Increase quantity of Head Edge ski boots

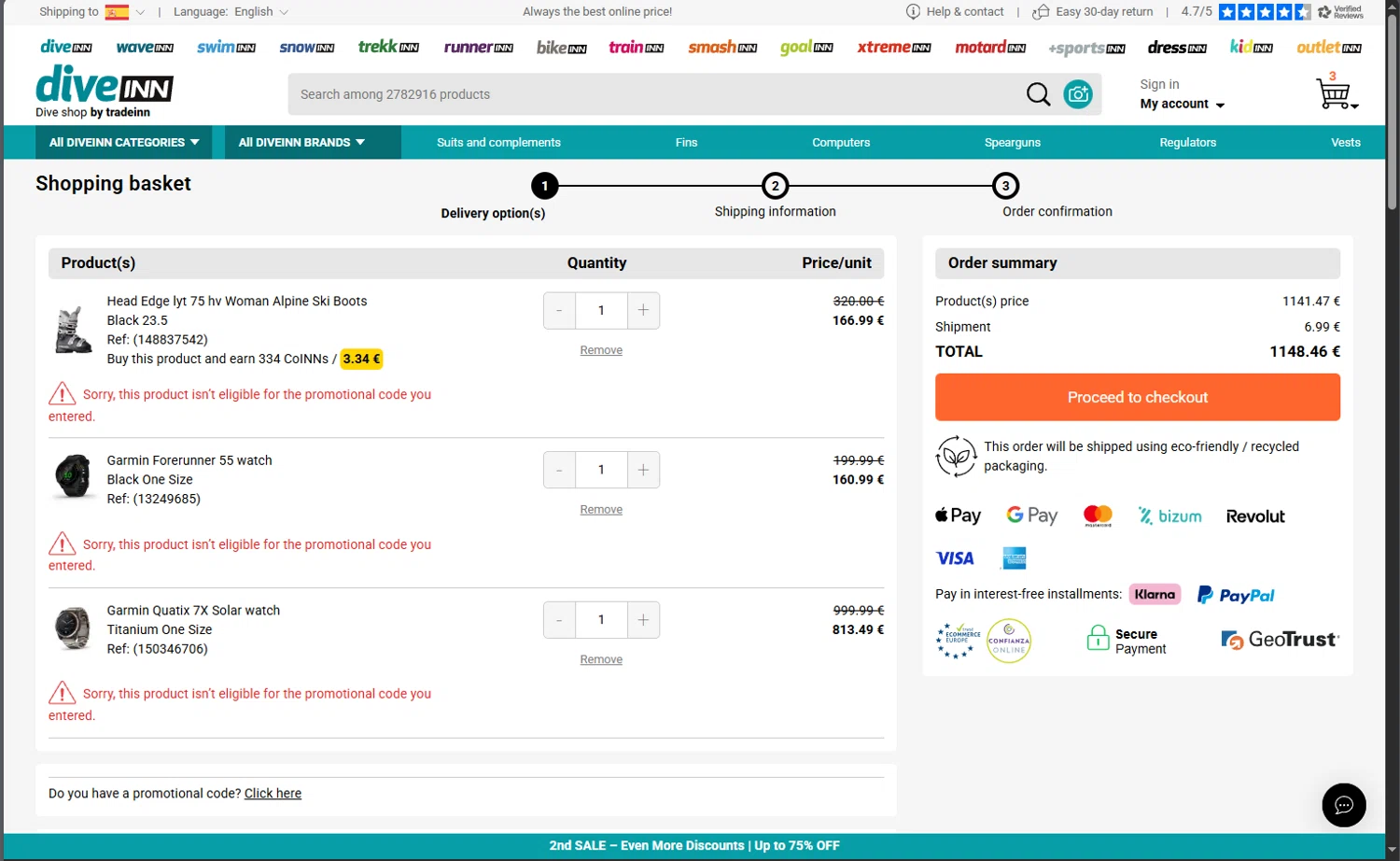click(643, 311)
